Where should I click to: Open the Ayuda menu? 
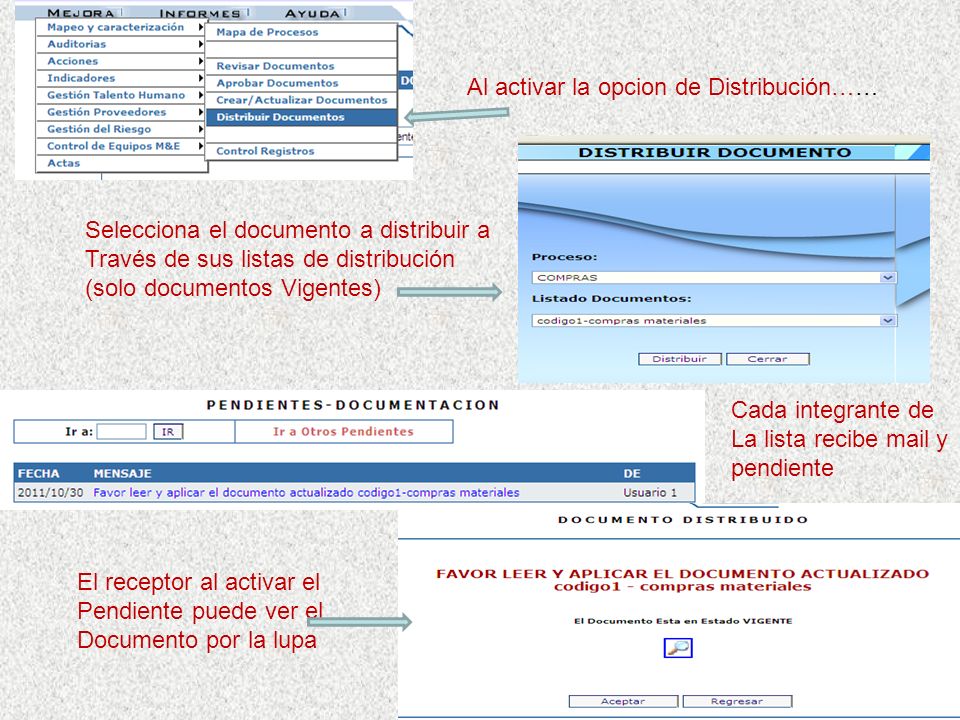312,13
